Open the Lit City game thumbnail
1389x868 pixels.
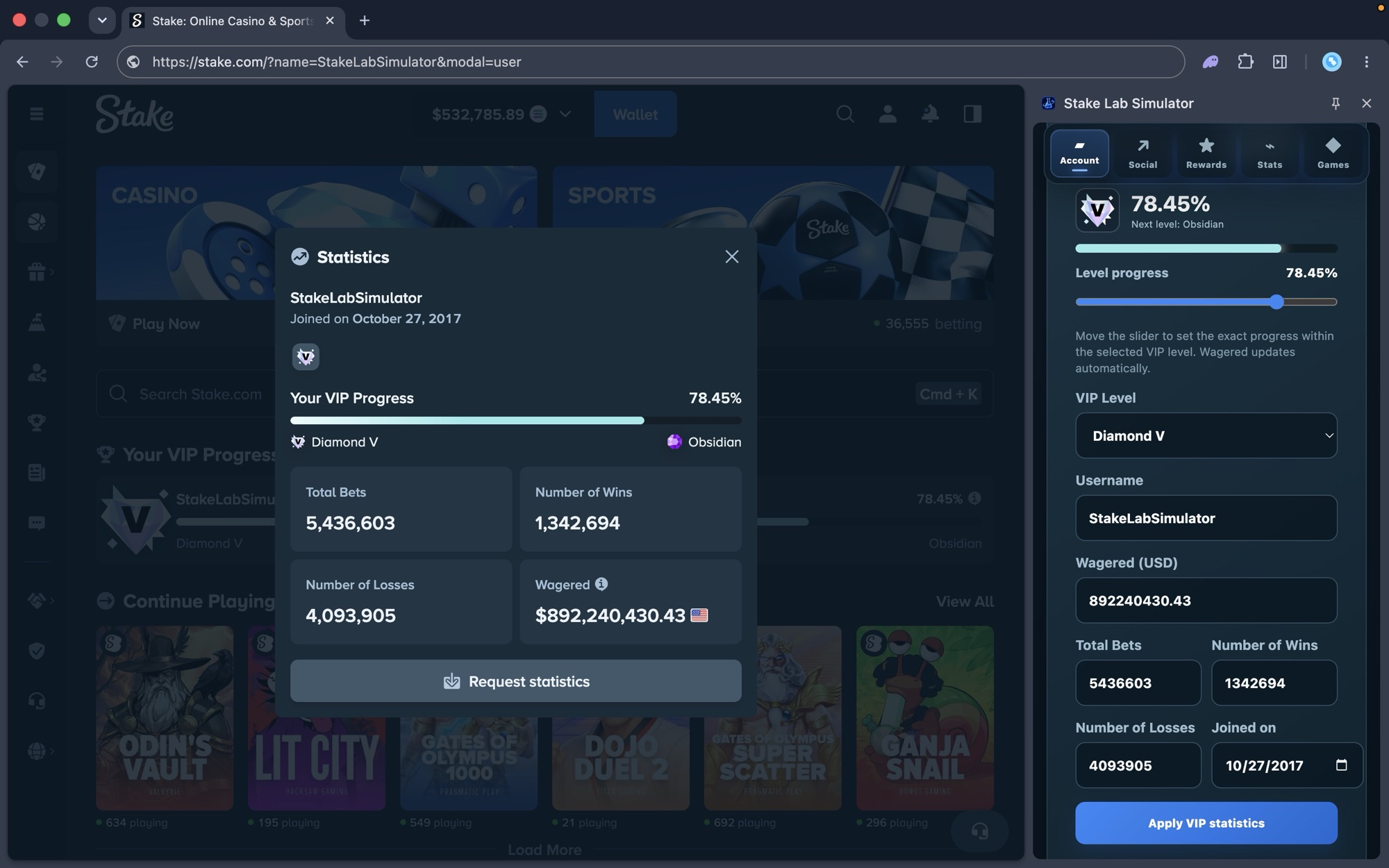(317, 718)
